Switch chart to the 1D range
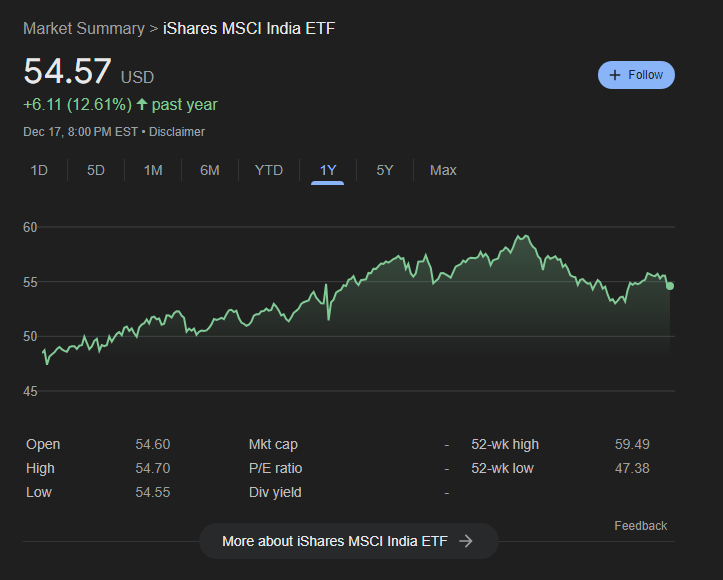This screenshot has width=723, height=580. click(x=39, y=170)
